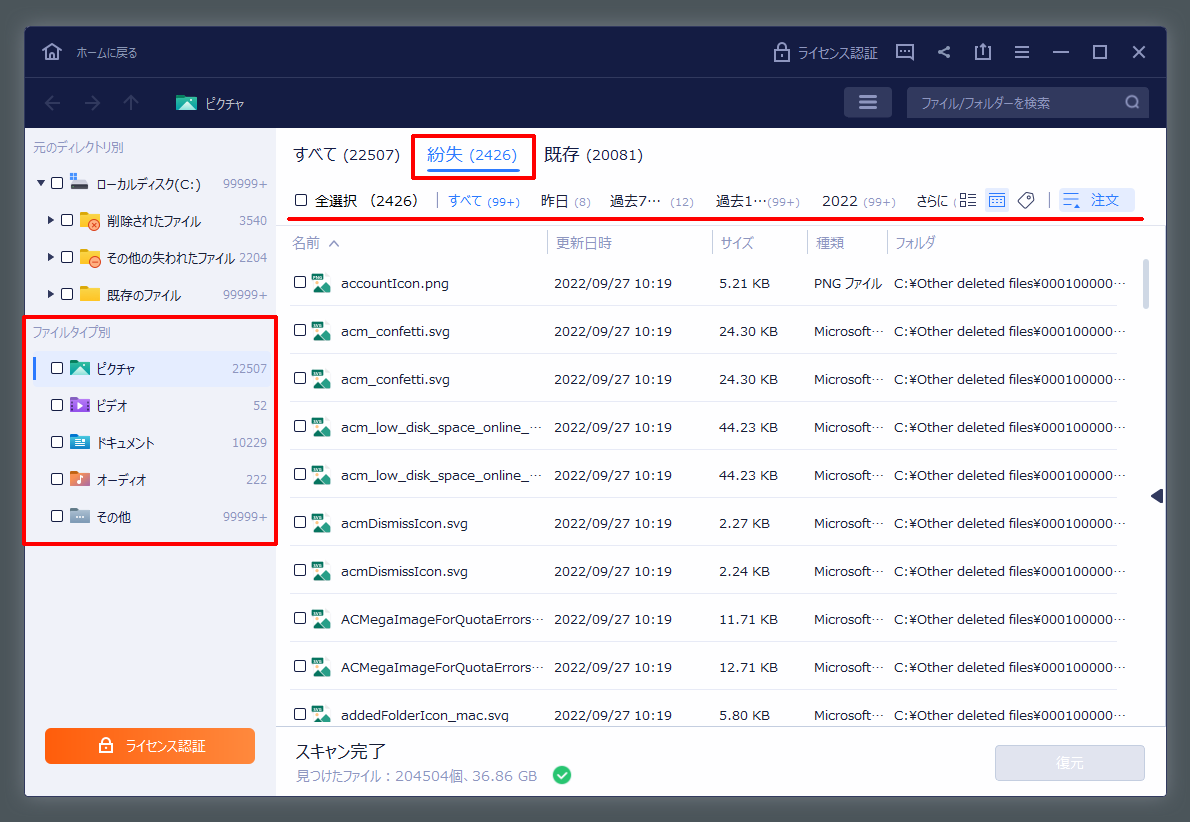Image resolution: width=1190 pixels, height=822 pixels.
Task: Switch to the 既存 (20081) tab
Action: (593, 155)
